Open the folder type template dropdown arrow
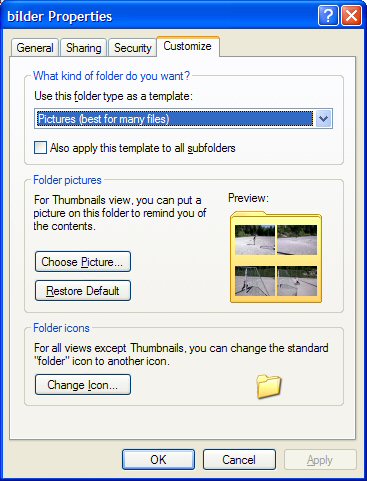Image resolution: width=367 pixels, height=481 pixels. point(323,119)
